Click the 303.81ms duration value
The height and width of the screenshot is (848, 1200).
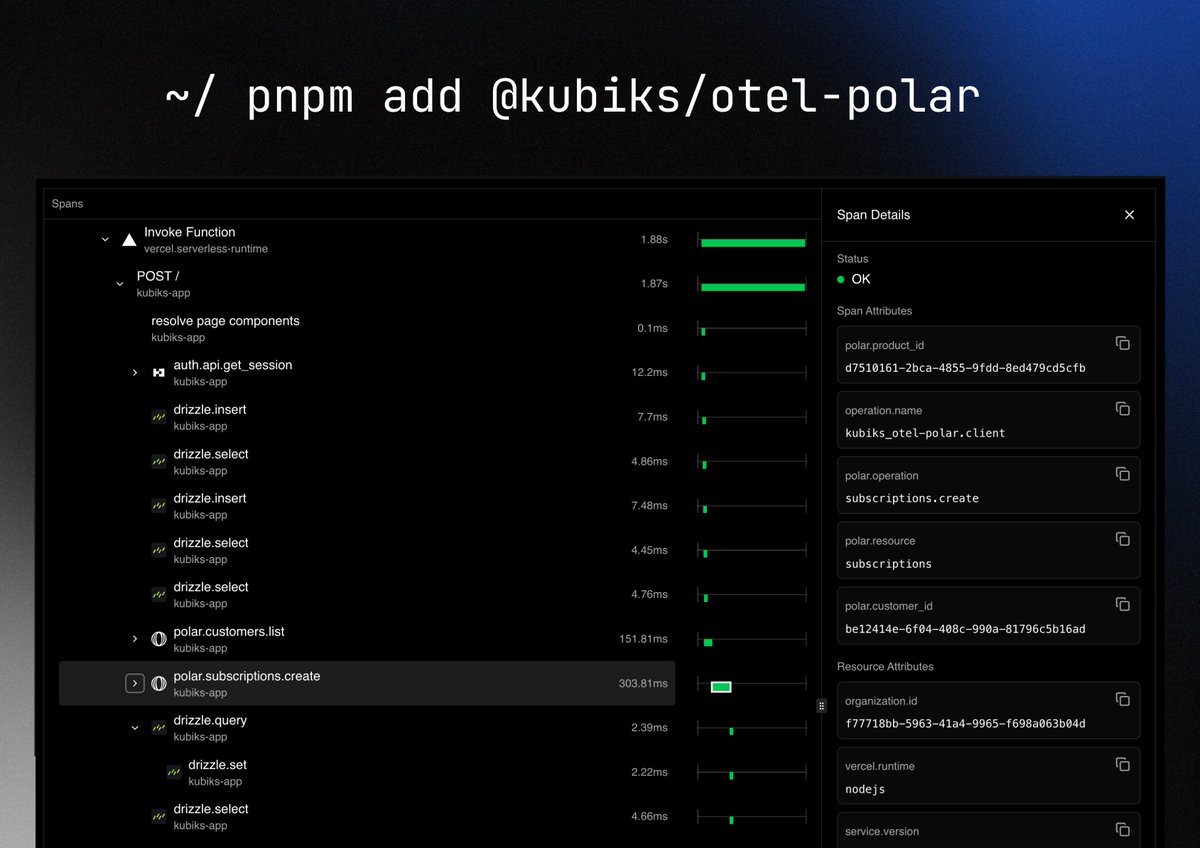point(643,684)
